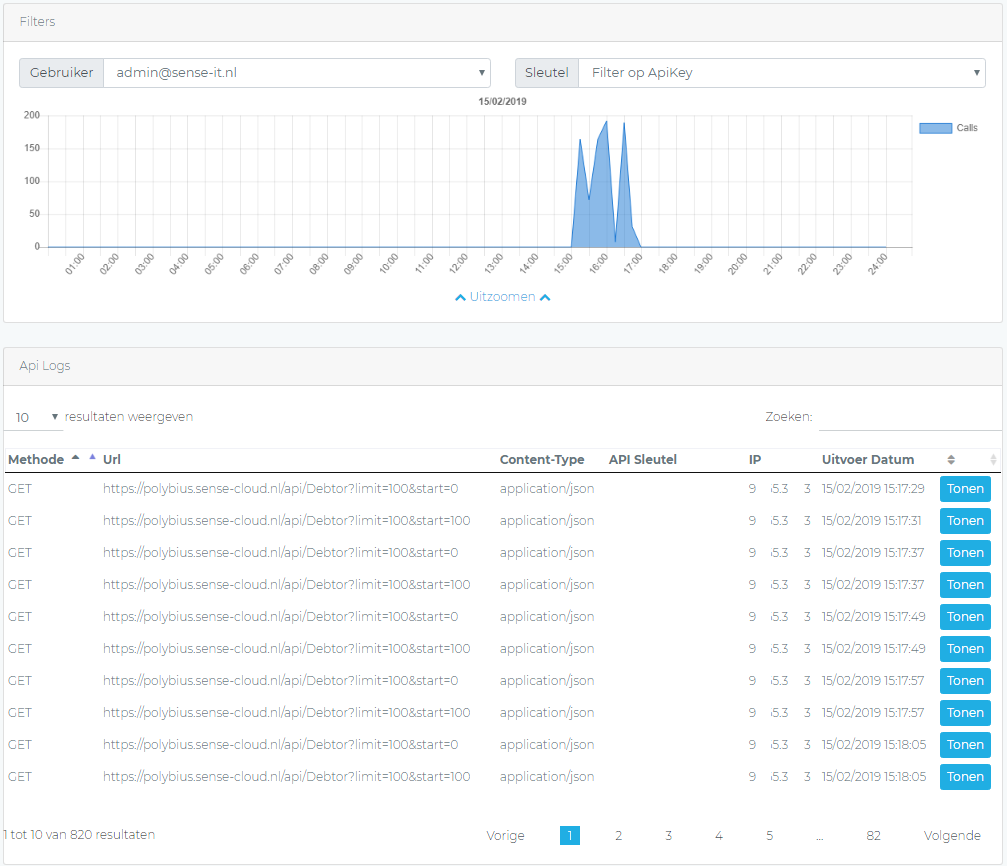1007x866 pixels.
Task: Click the sort icon in last column header
Action: click(x=993, y=460)
